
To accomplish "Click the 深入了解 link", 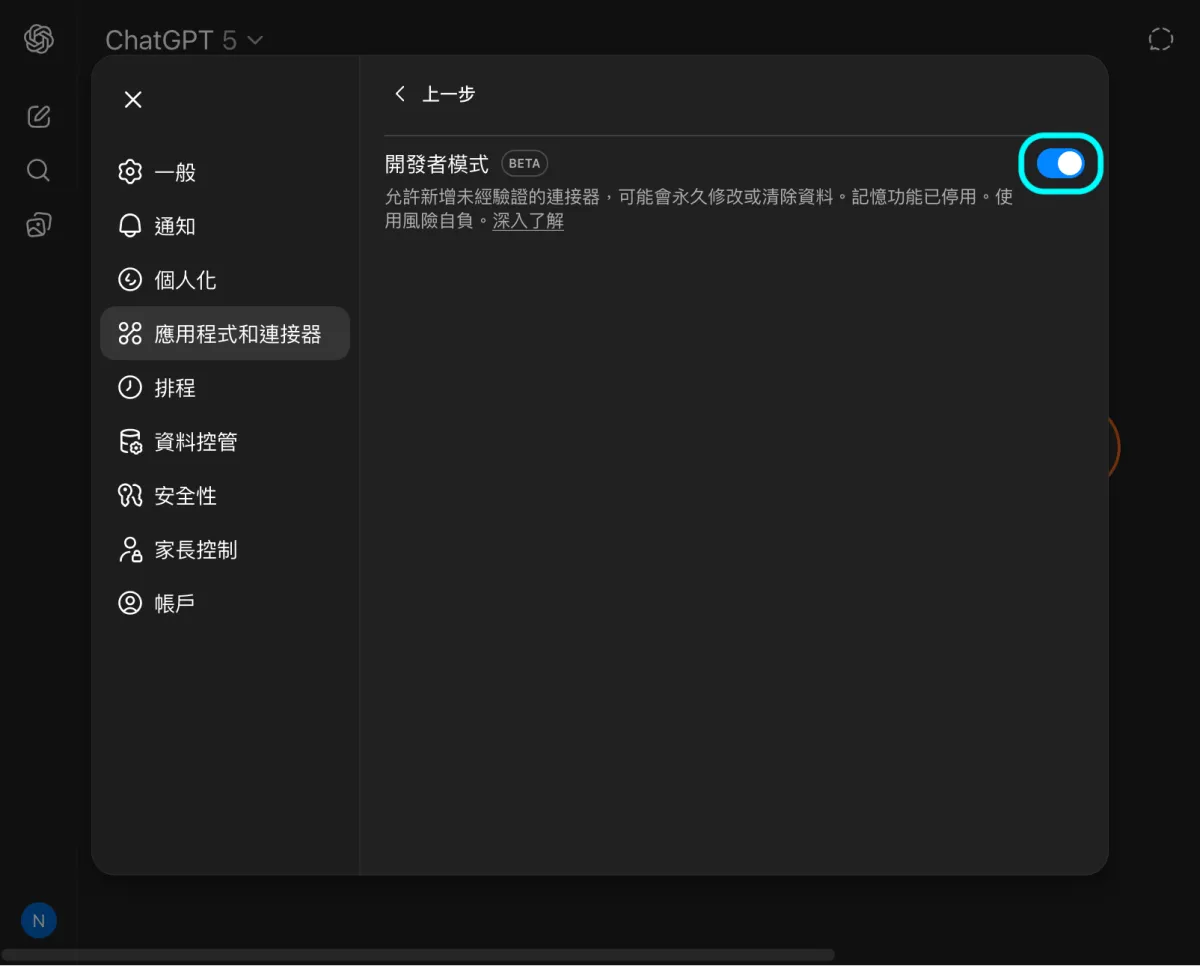I will click(x=528, y=222).
